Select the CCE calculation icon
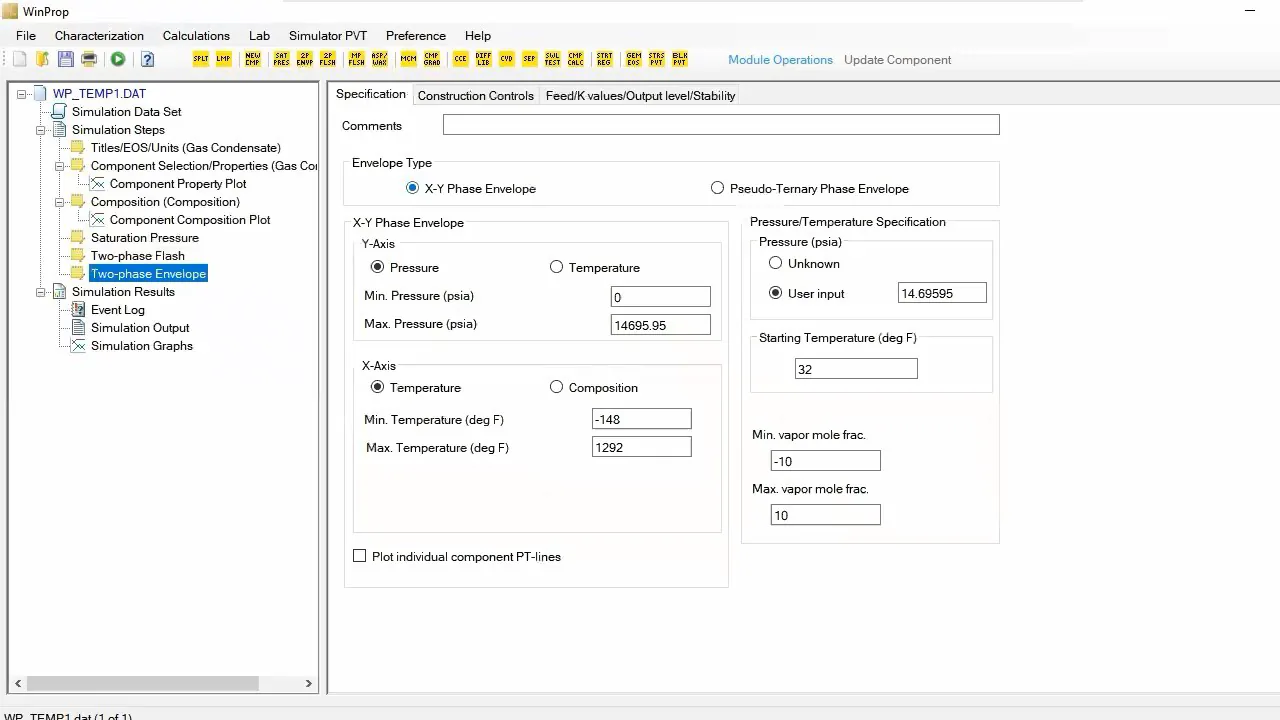 [x=461, y=60]
